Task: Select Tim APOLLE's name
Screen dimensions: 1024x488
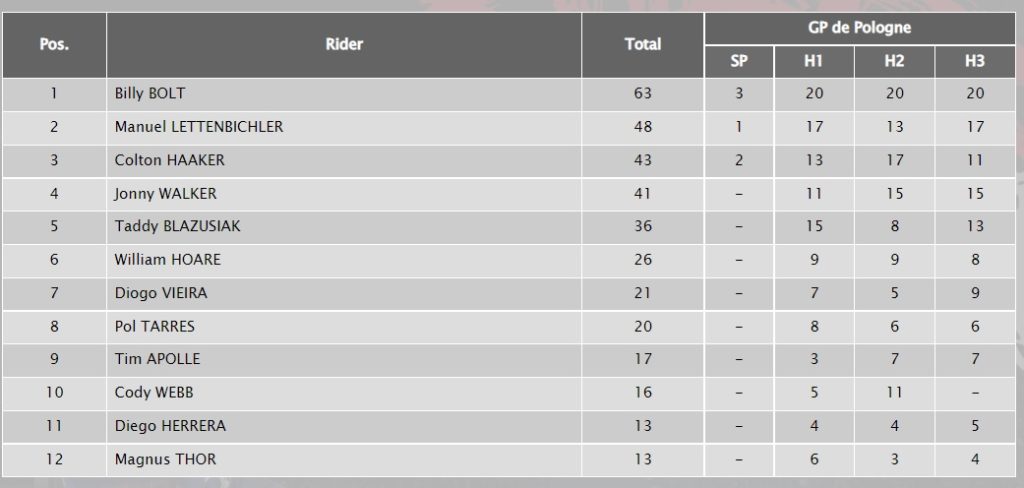Action: (x=158, y=359)
